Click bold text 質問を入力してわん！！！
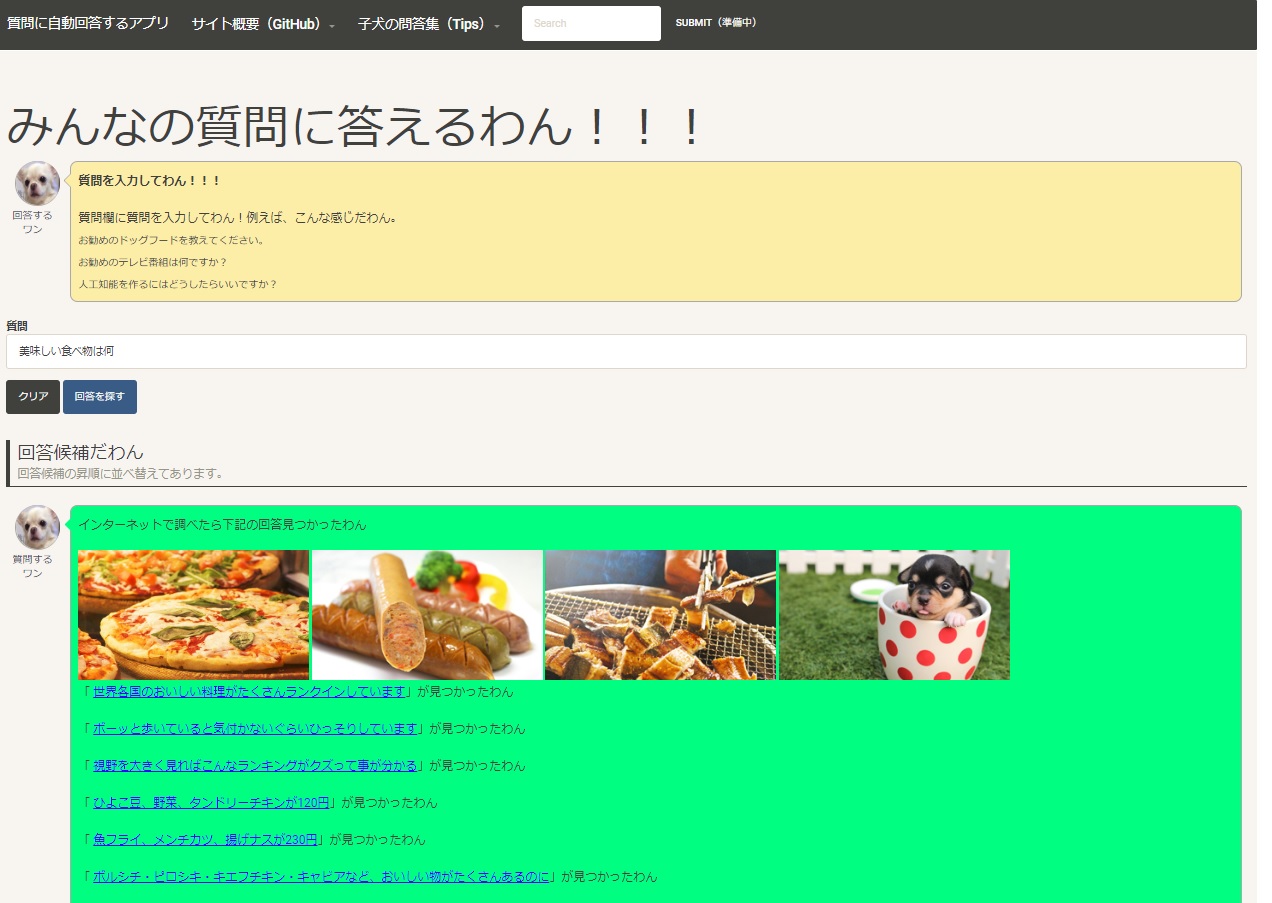 [x=149, y=181]
